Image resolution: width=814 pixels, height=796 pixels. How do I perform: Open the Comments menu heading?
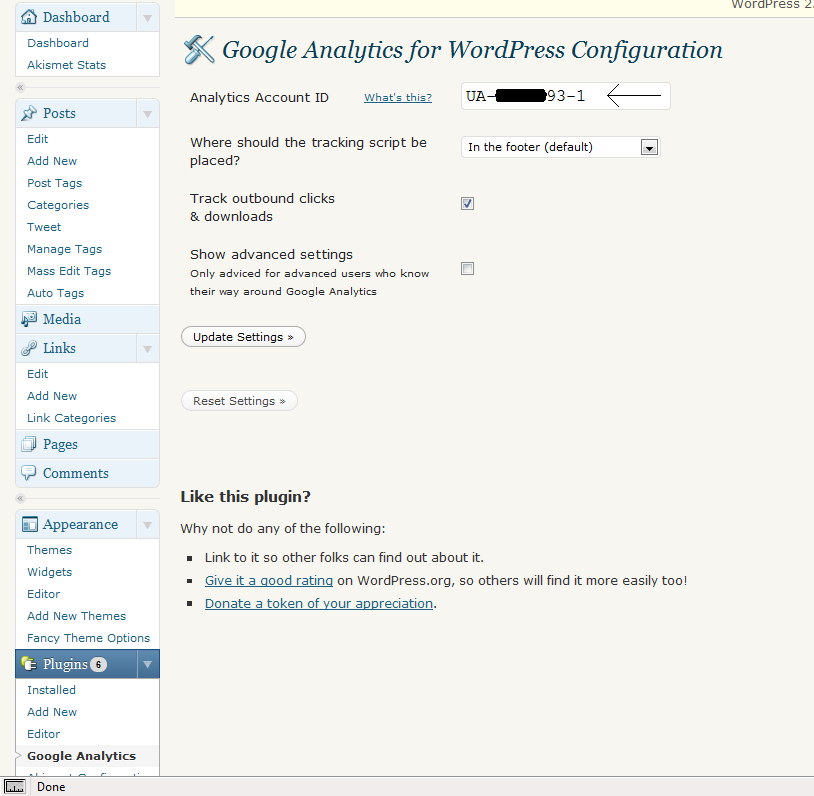76,473
